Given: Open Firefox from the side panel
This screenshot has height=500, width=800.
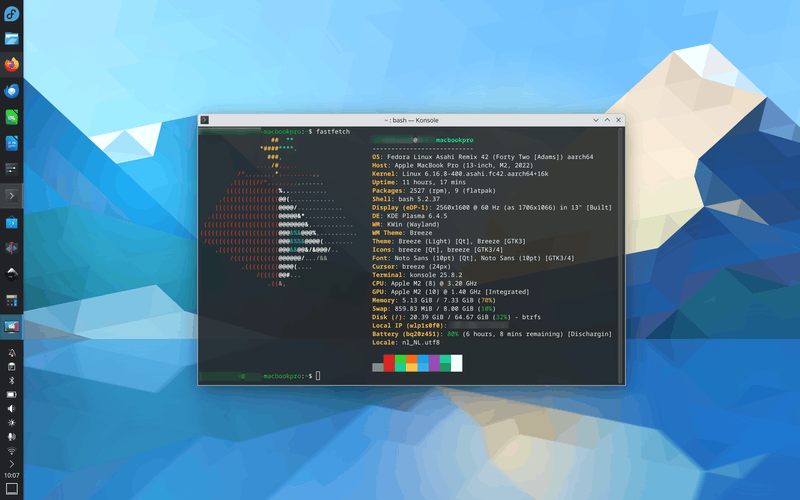Looking at the screenshot, I should coord(11,65).
